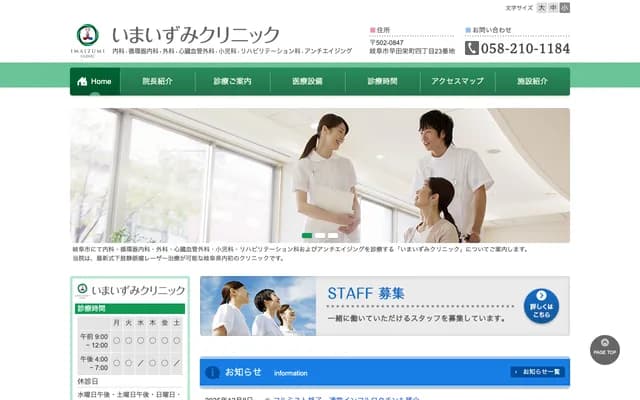Select the first green slider dot

307,236
